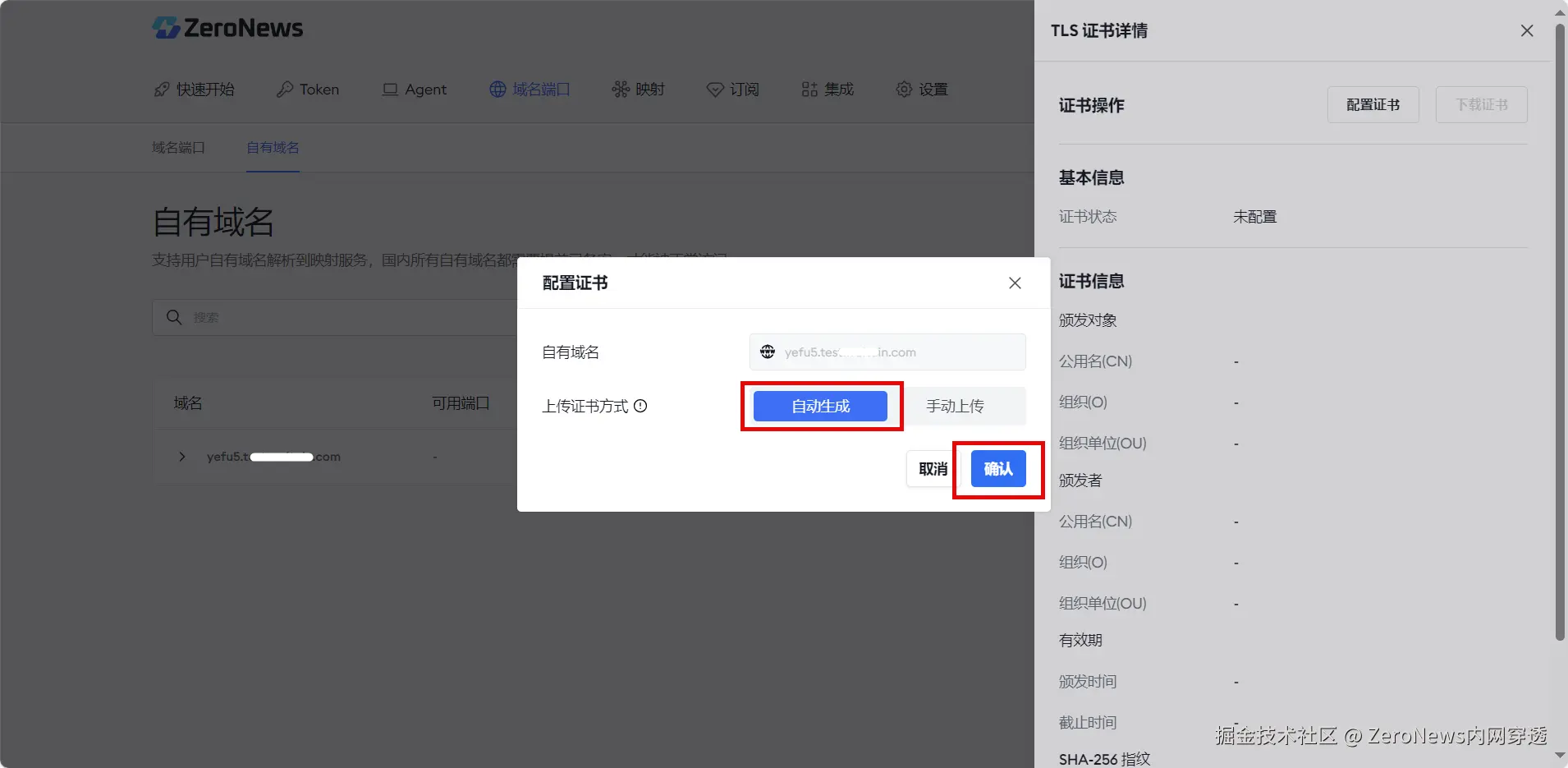The height and width of the screenshot is (768, 1568).
Task: Open the 设置 nav item
Action: pos(922,90)
